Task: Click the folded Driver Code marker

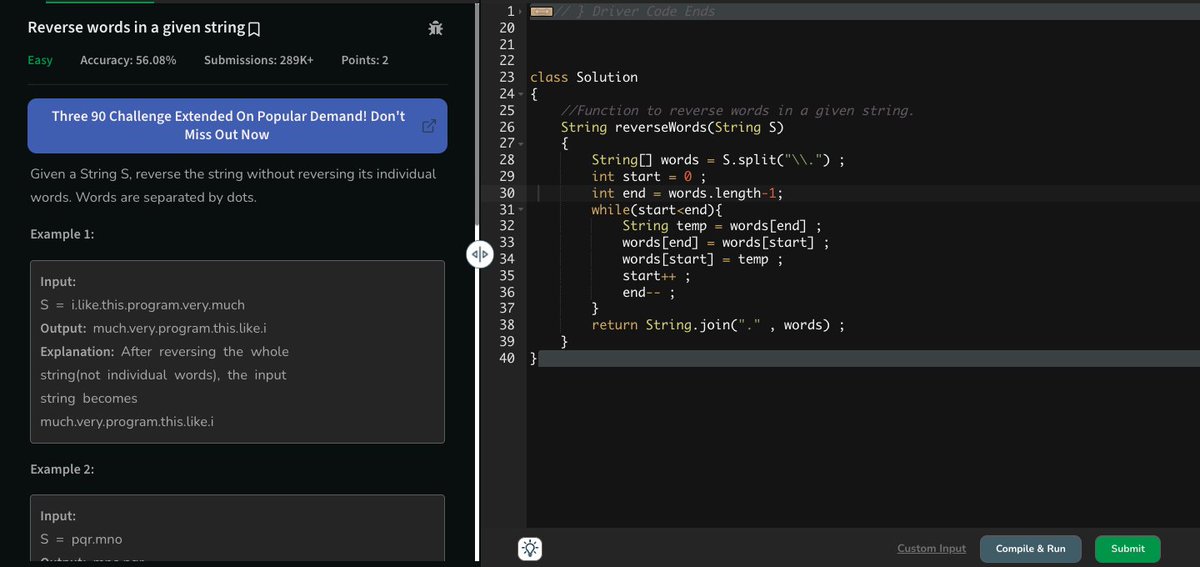Action: 541,11
